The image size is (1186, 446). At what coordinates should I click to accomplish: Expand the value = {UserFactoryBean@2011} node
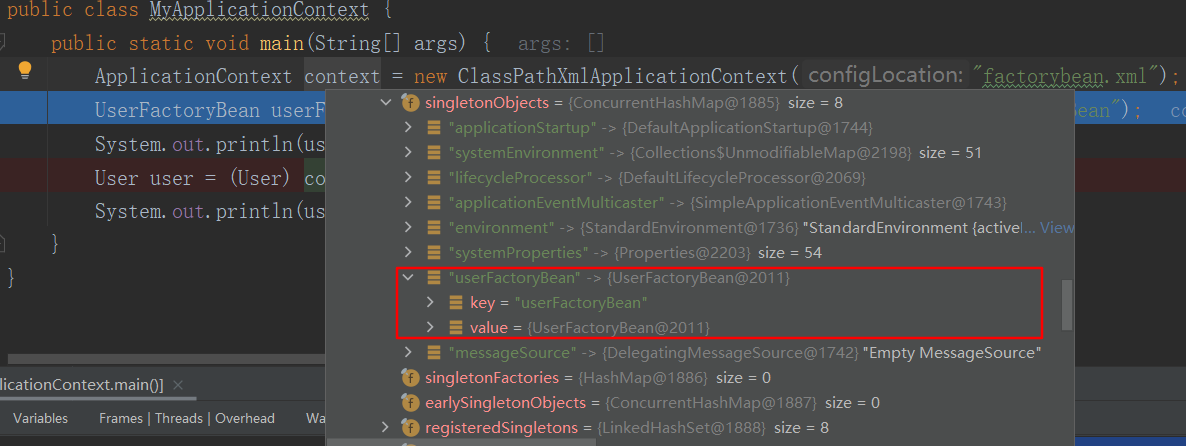point(430,327)
